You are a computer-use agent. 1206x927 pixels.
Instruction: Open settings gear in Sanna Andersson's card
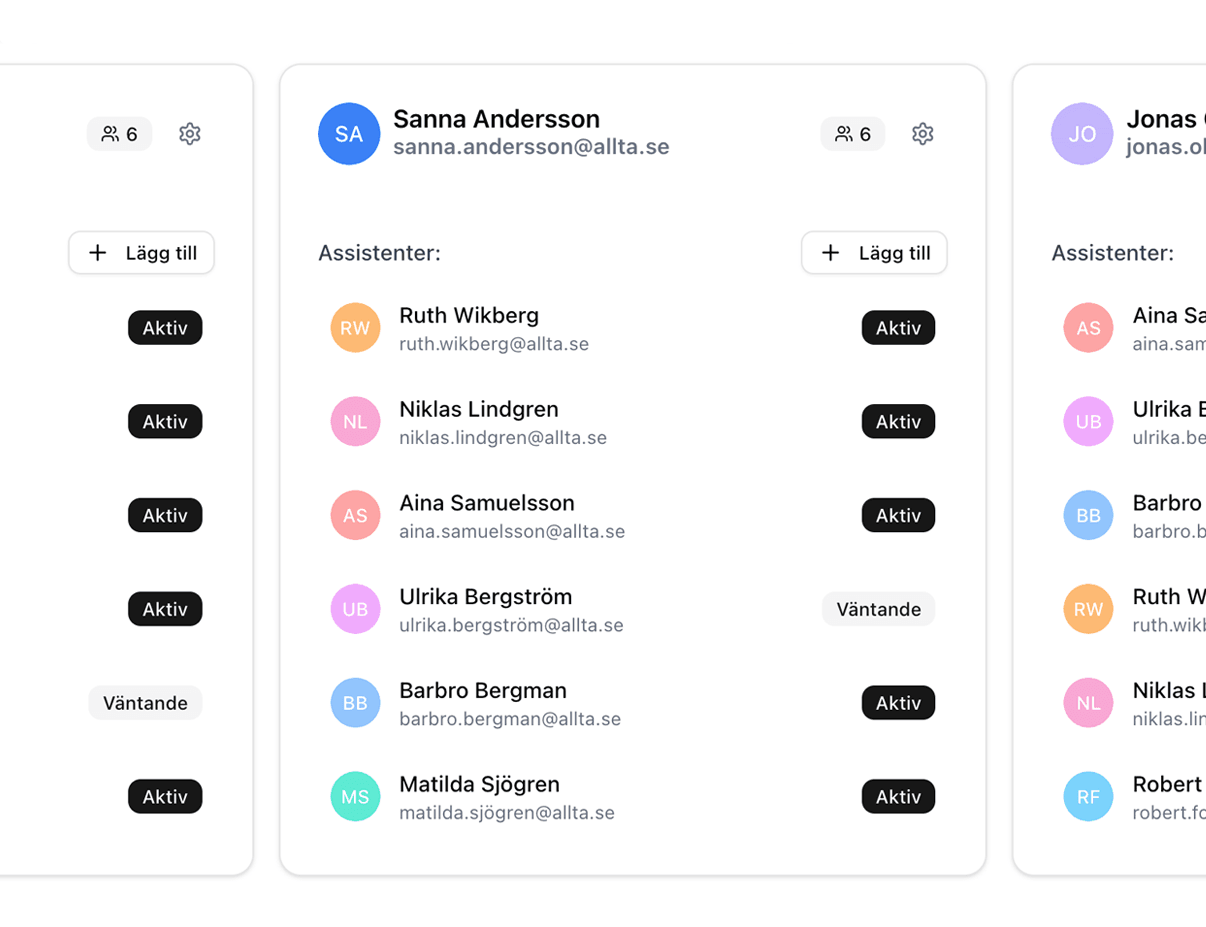(922, 134)
